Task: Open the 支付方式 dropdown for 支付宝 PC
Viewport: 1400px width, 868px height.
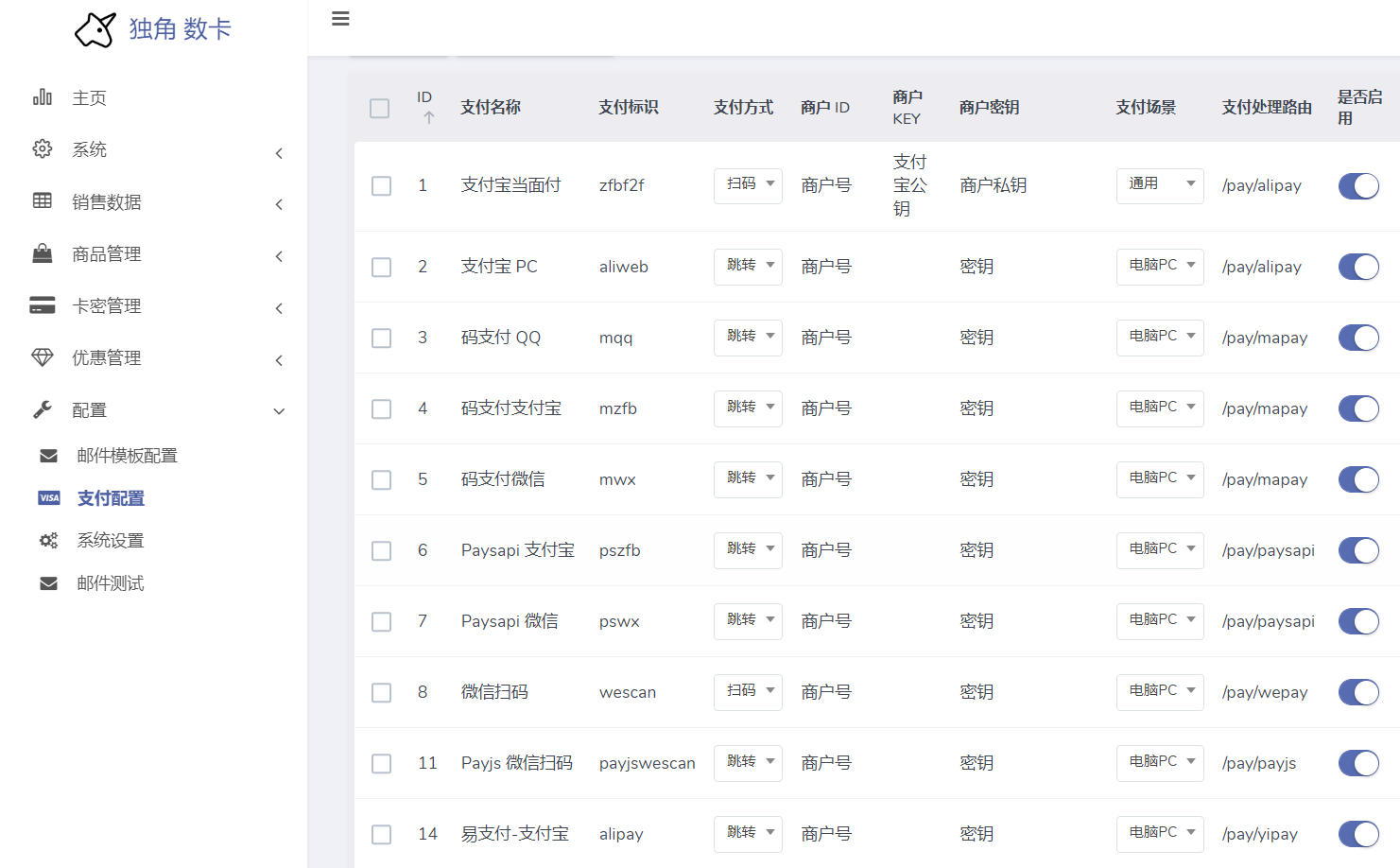Action: click(748, 266)
